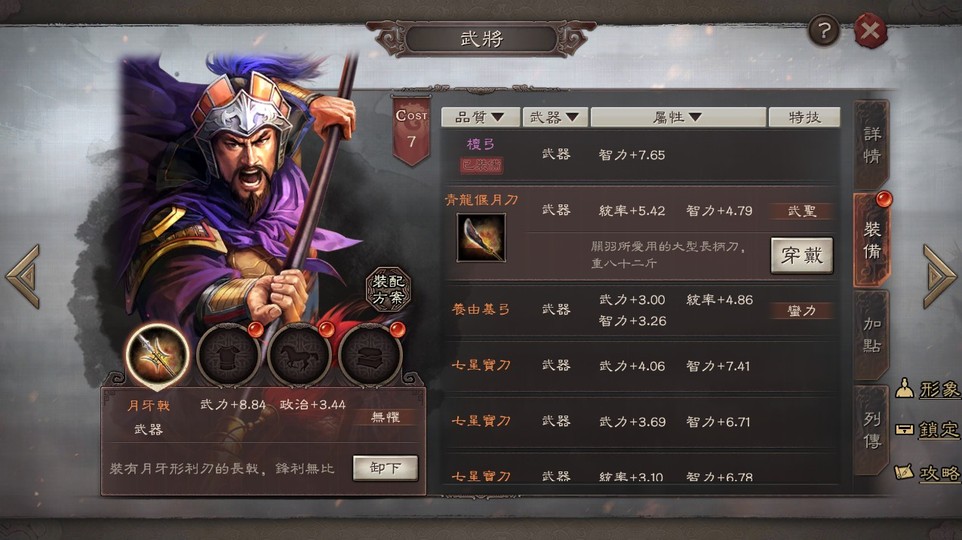Go to next general with right arrow

tap(939, 276)
